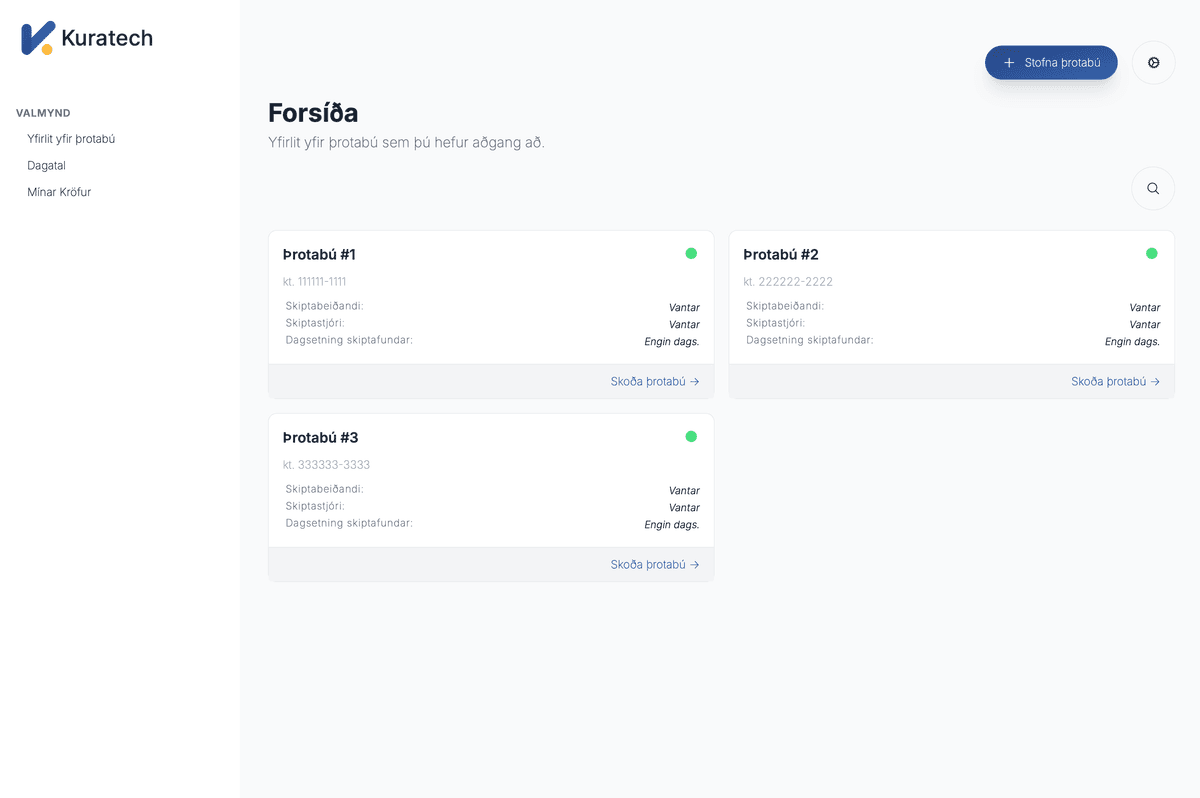Click the Þrotabú #1 card title
This screenshot has width=1200, height=798.
[x=319, y=255]
